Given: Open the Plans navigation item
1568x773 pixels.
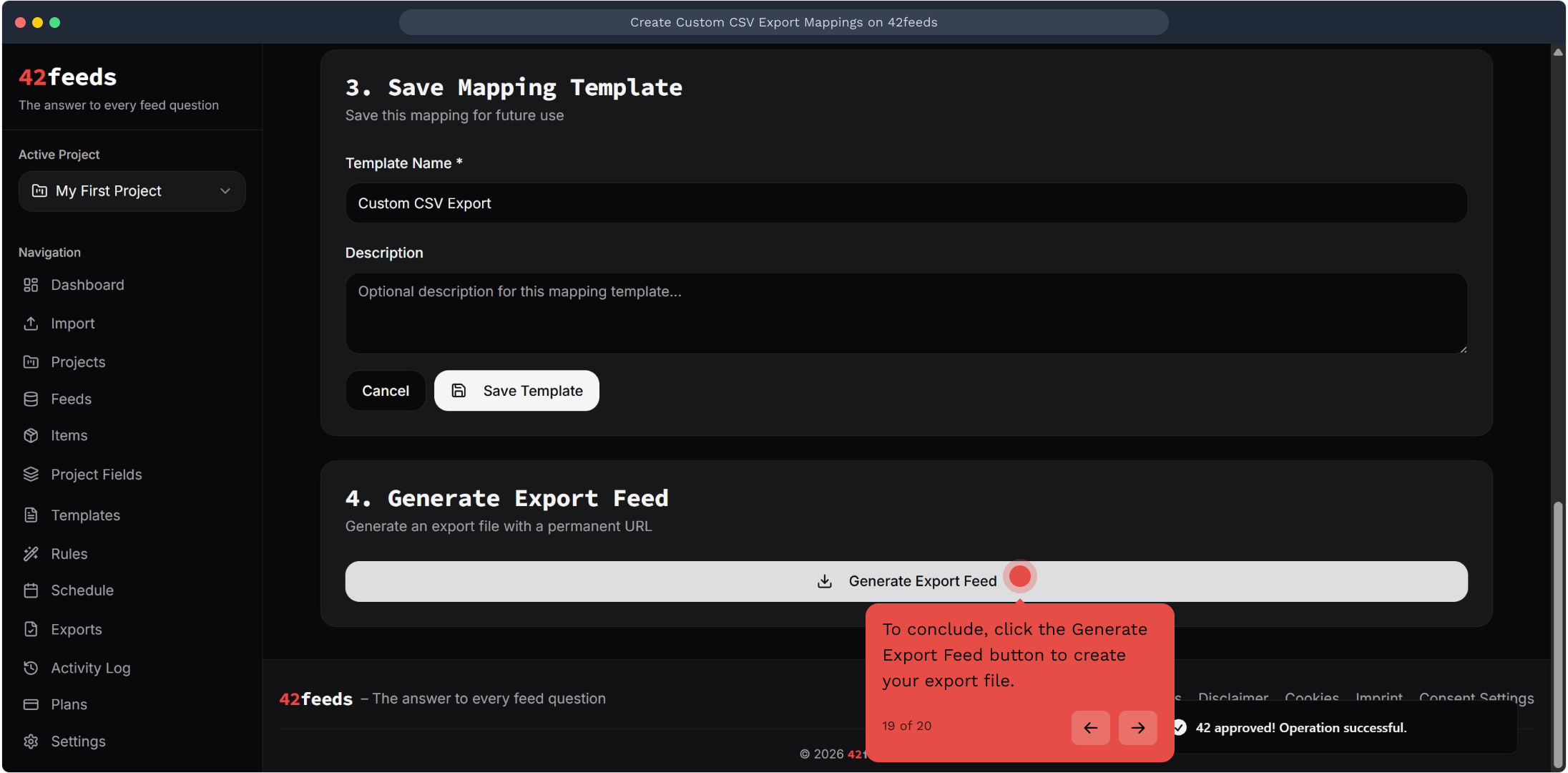Looking at the screenshot, I should coord(69,704).
